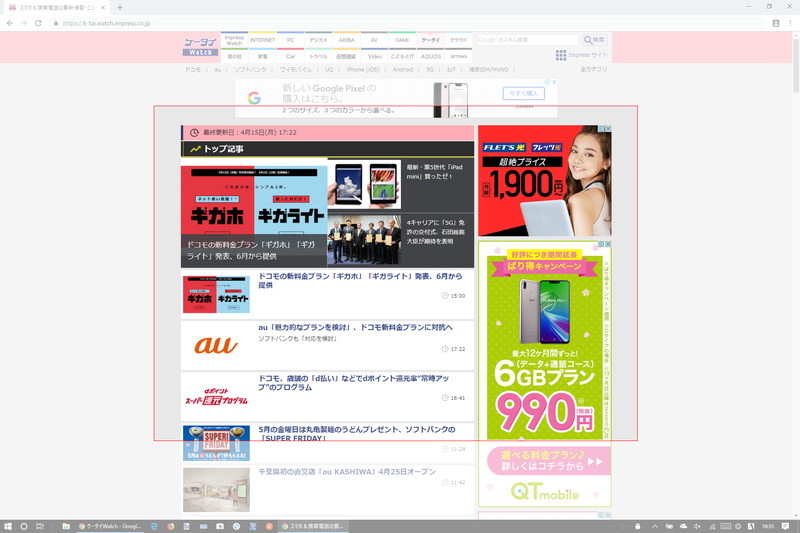800x533 pixels.
Task: Reload the page with the refresh icon
Action: pyautogui.click(x=38, y=23)
